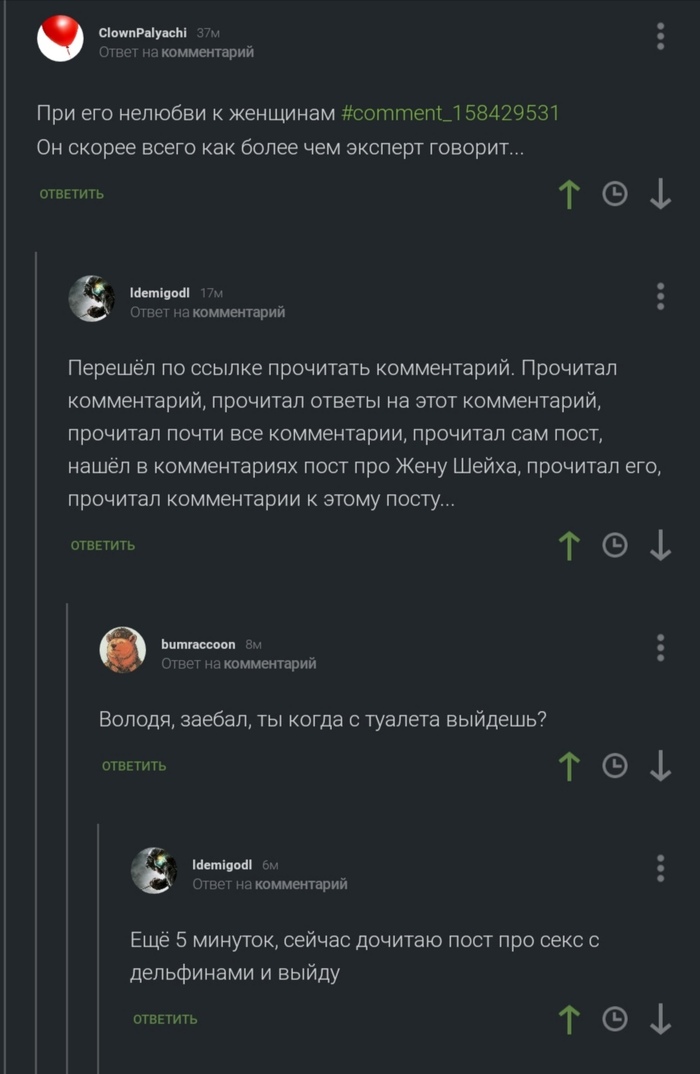Click the clock icon under ClownPalyachi's comment
Viewport: 700px width, 1074px height.
coord(614,195)
